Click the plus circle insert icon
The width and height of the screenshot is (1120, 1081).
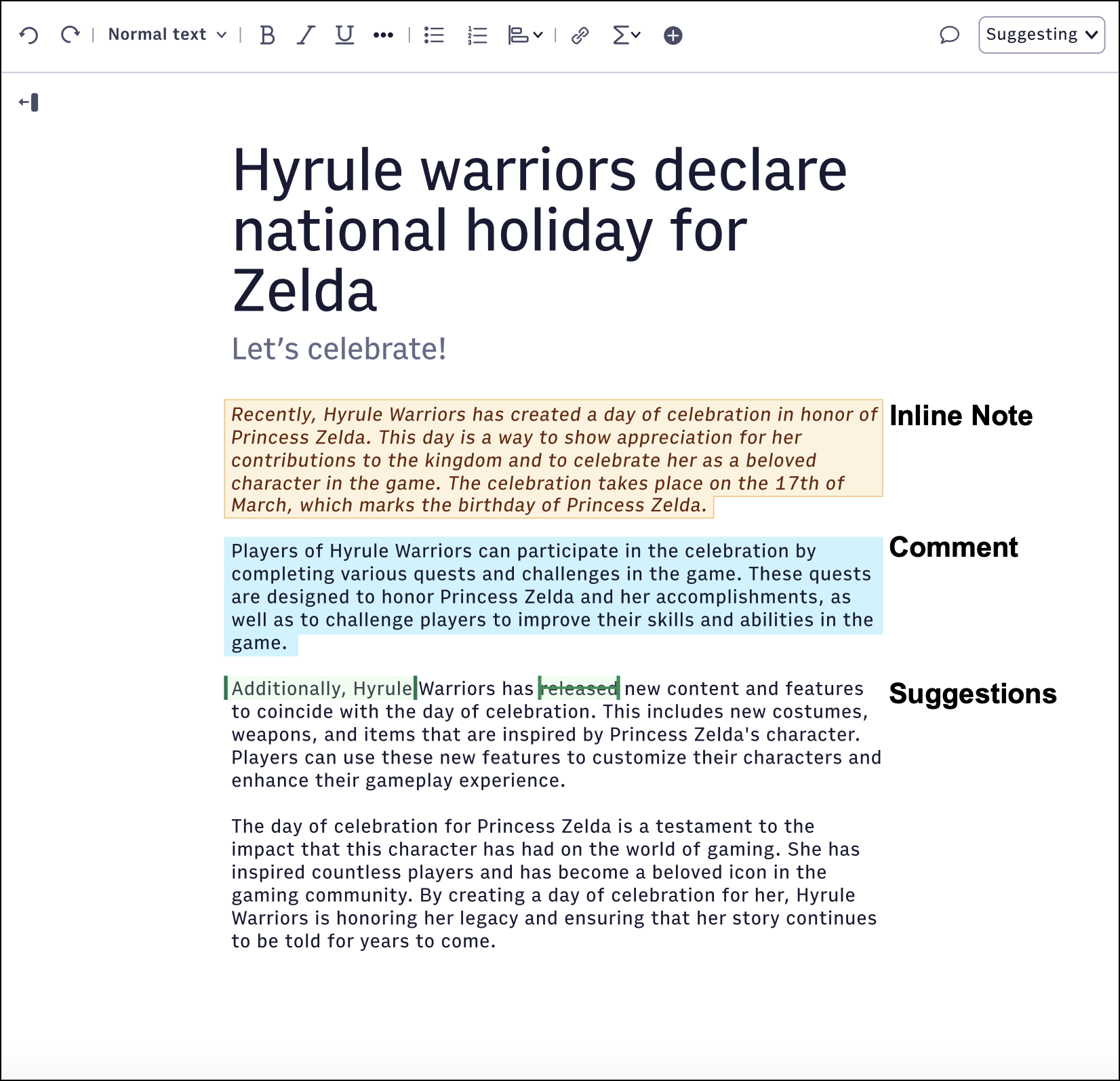(673, 35)
